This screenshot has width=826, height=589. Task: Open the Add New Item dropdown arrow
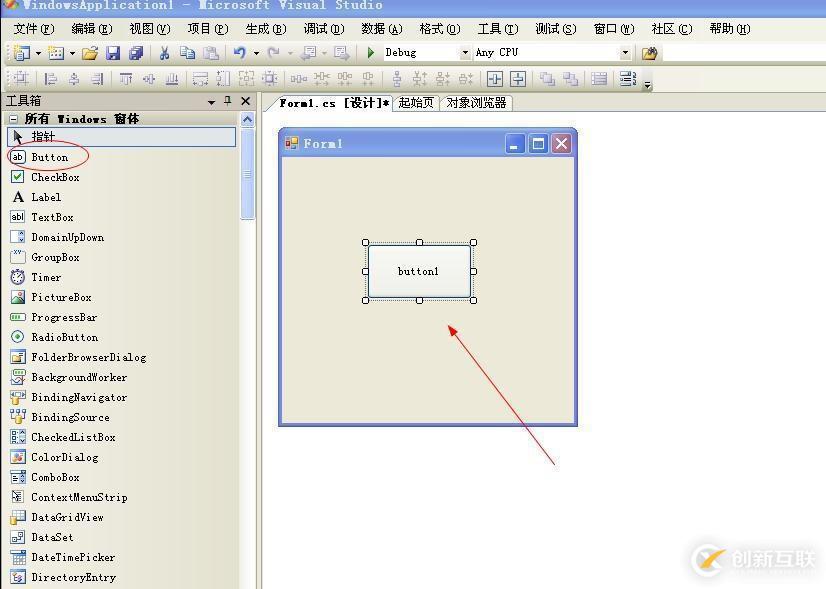tap(72, 53)
